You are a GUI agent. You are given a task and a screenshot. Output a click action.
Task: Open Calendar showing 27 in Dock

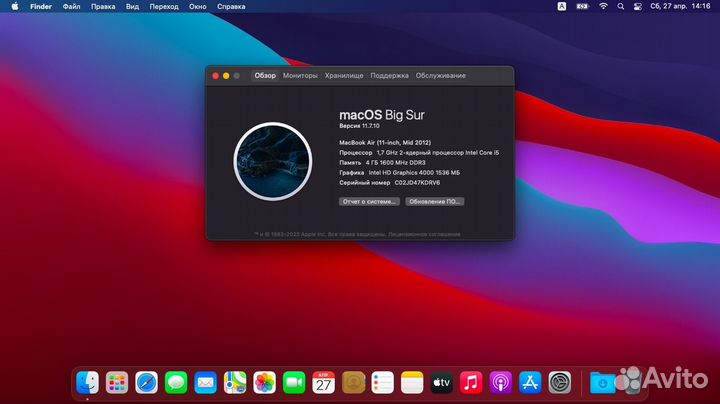[324, 382]
